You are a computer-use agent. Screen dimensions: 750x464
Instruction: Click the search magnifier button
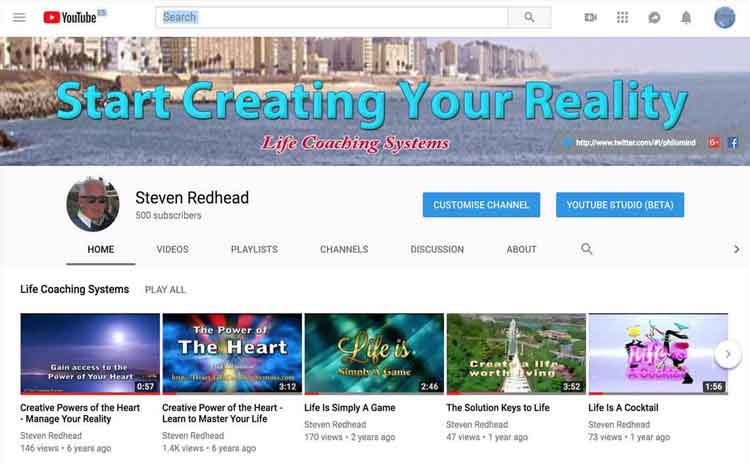pyautogui.click(x=529, y=18)
